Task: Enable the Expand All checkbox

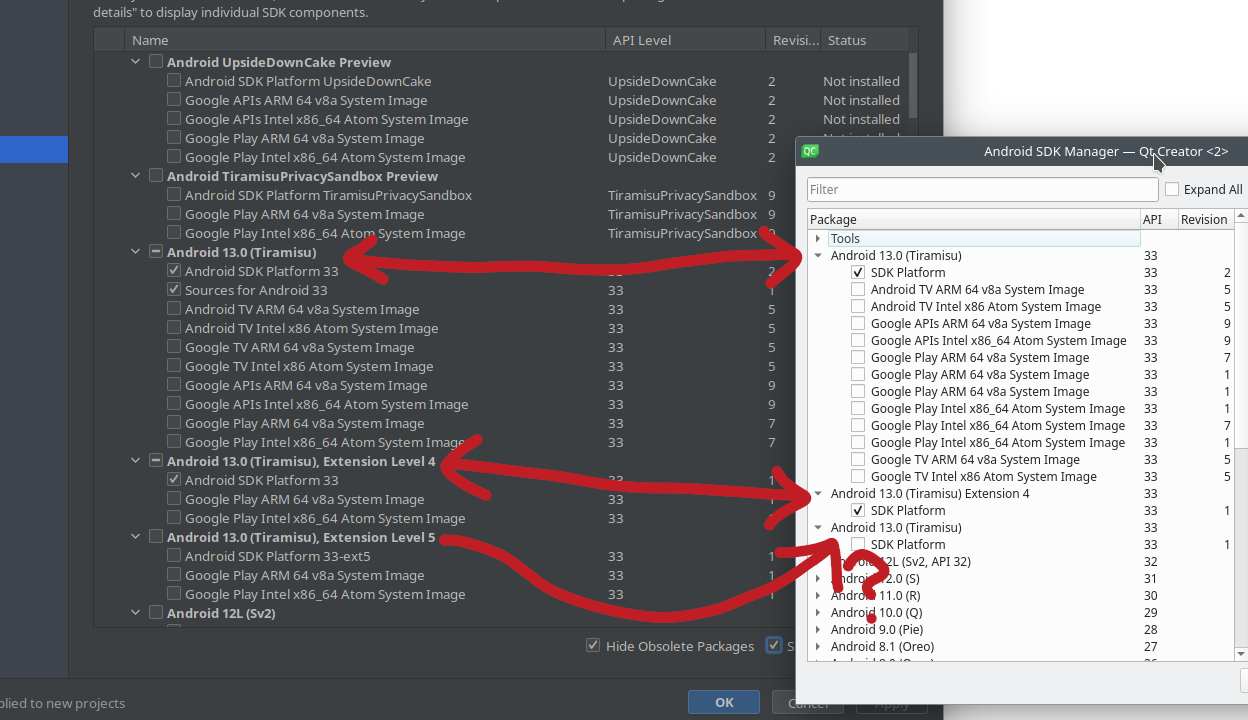Action: [1172, 189]
